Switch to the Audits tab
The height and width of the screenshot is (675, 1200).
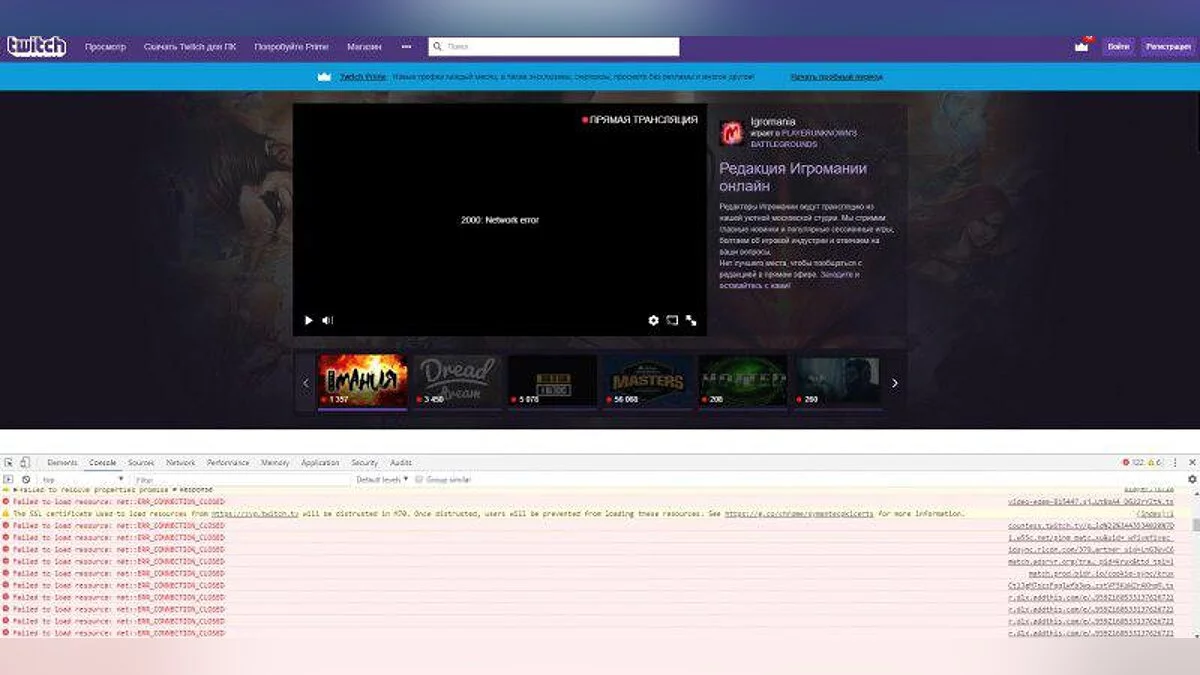401,463
